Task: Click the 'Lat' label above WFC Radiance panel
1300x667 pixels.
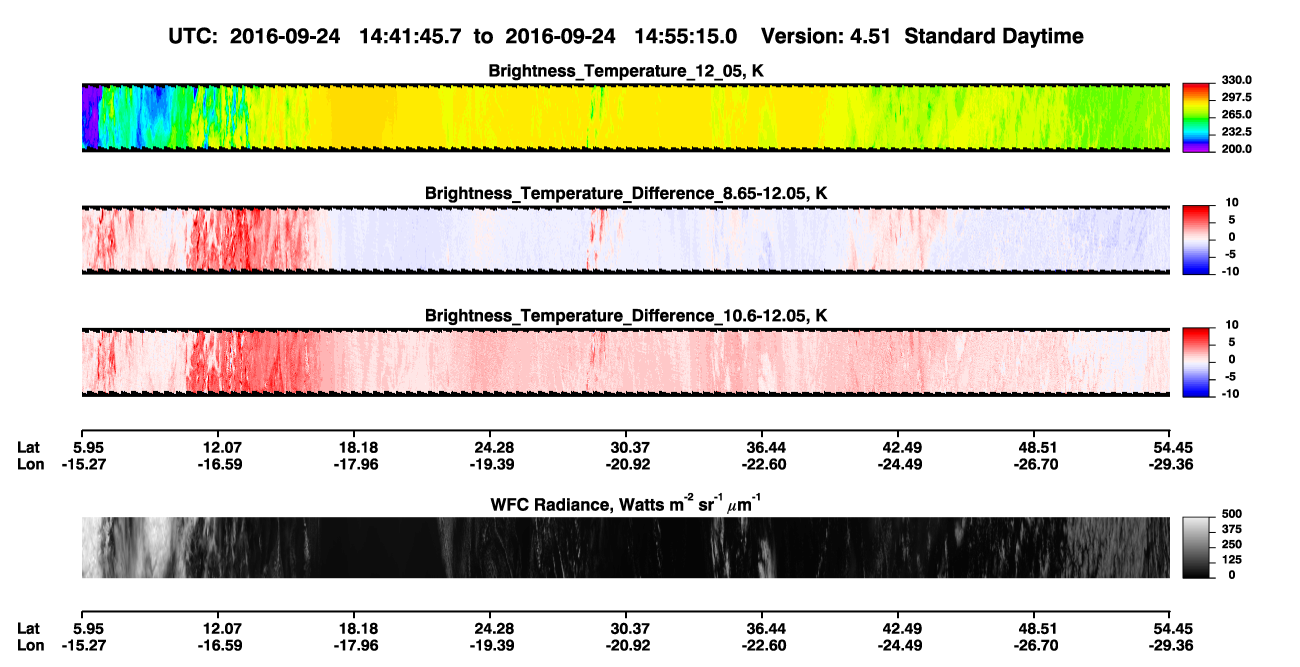Action: (29, 447)
